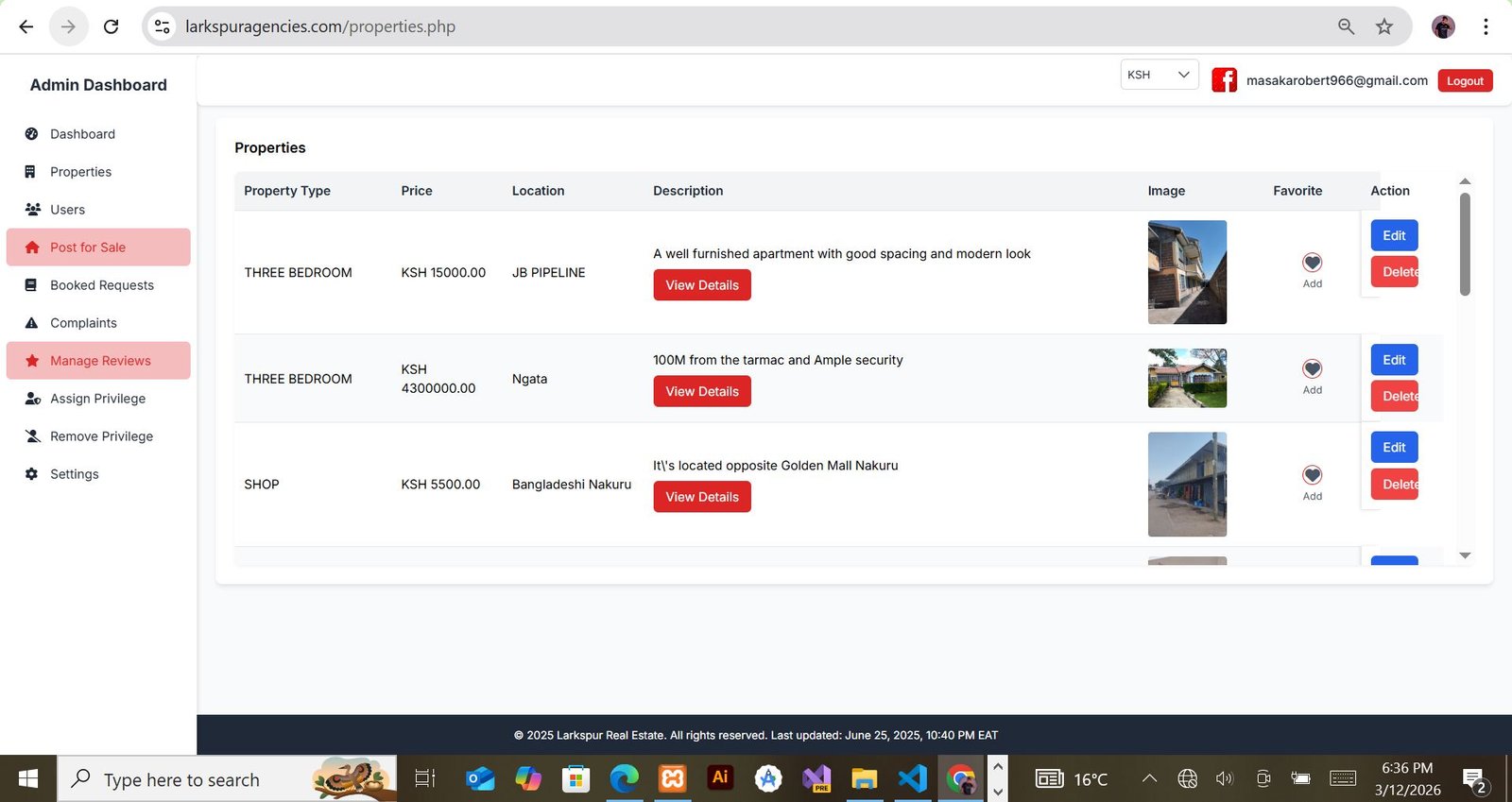Click the Booked Requests book icon

(x=31, y=285)
